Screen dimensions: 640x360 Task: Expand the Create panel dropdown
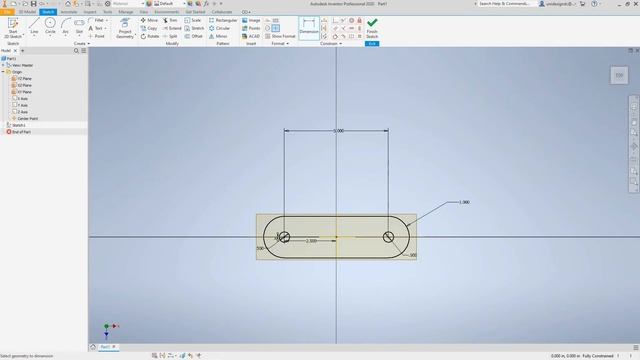82,44
